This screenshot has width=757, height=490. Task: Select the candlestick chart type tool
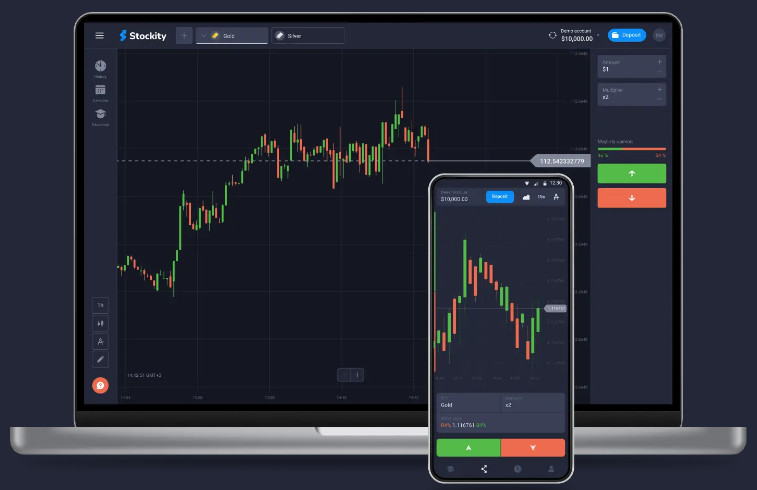coord(100,323)
